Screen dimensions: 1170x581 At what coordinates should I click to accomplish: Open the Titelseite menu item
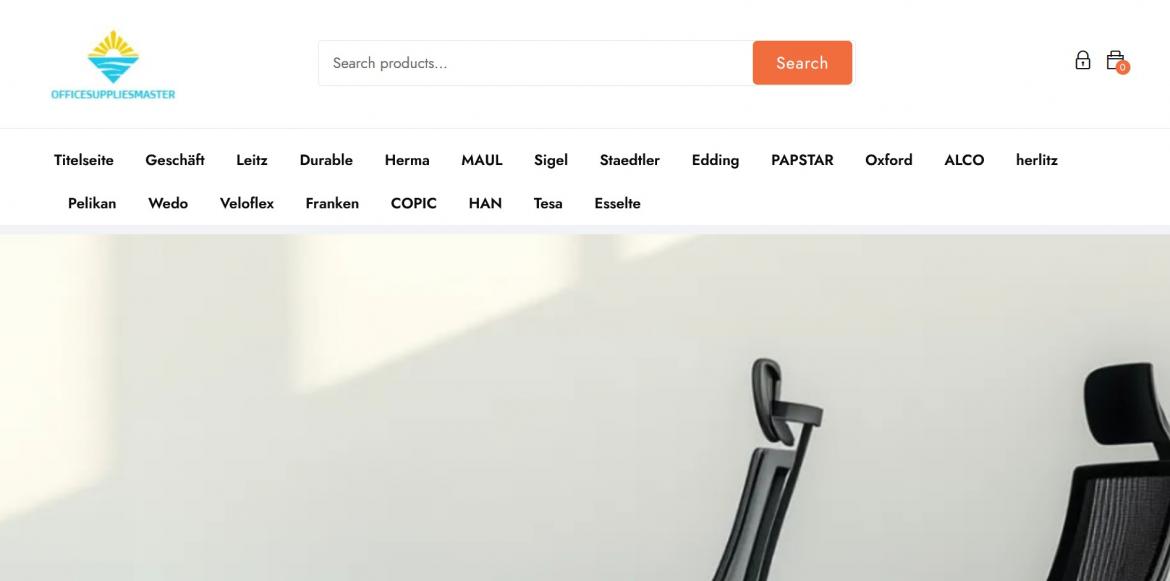coord(84,160)
